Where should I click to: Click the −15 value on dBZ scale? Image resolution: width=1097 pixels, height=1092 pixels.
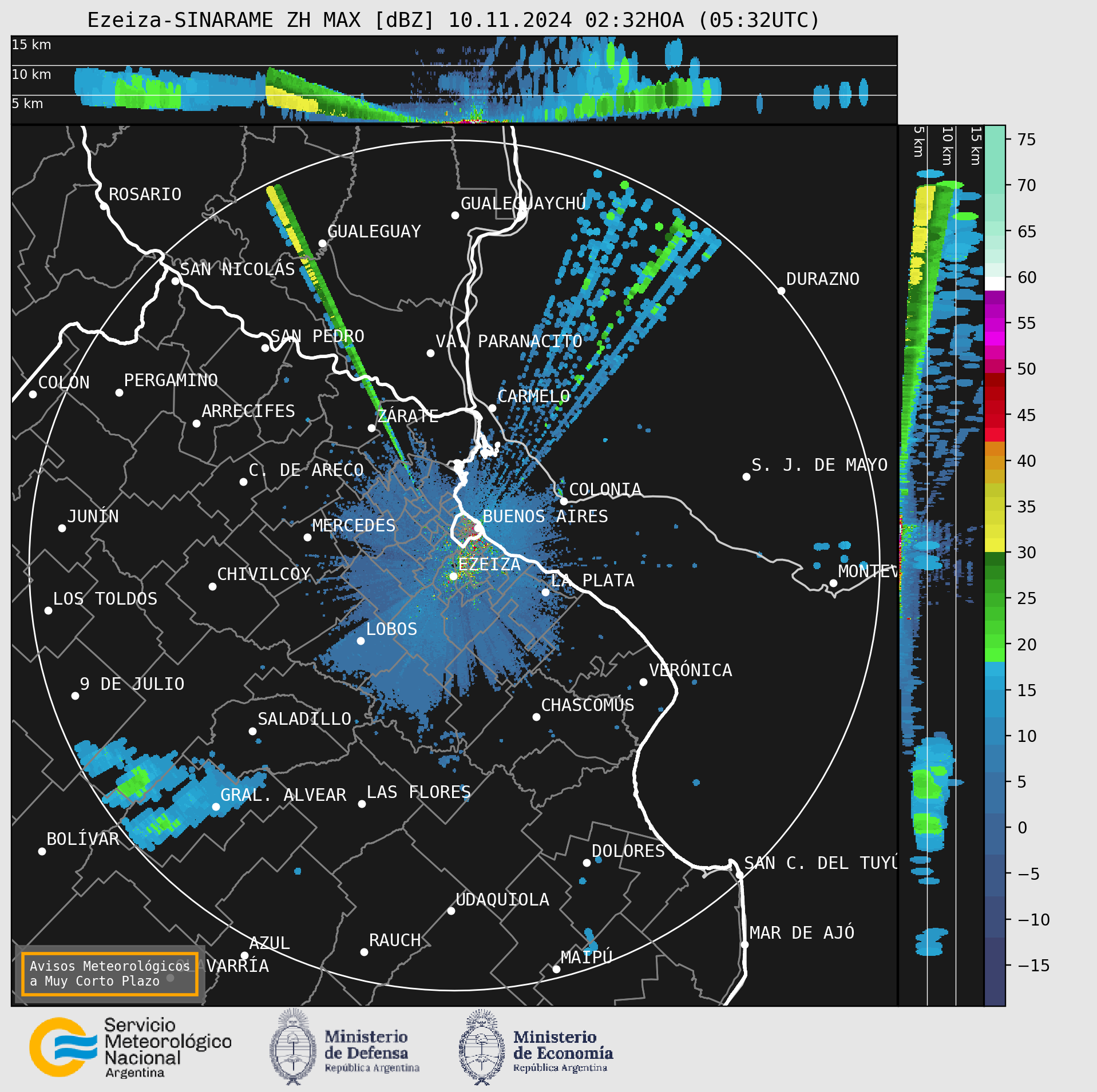[1033, 966]
